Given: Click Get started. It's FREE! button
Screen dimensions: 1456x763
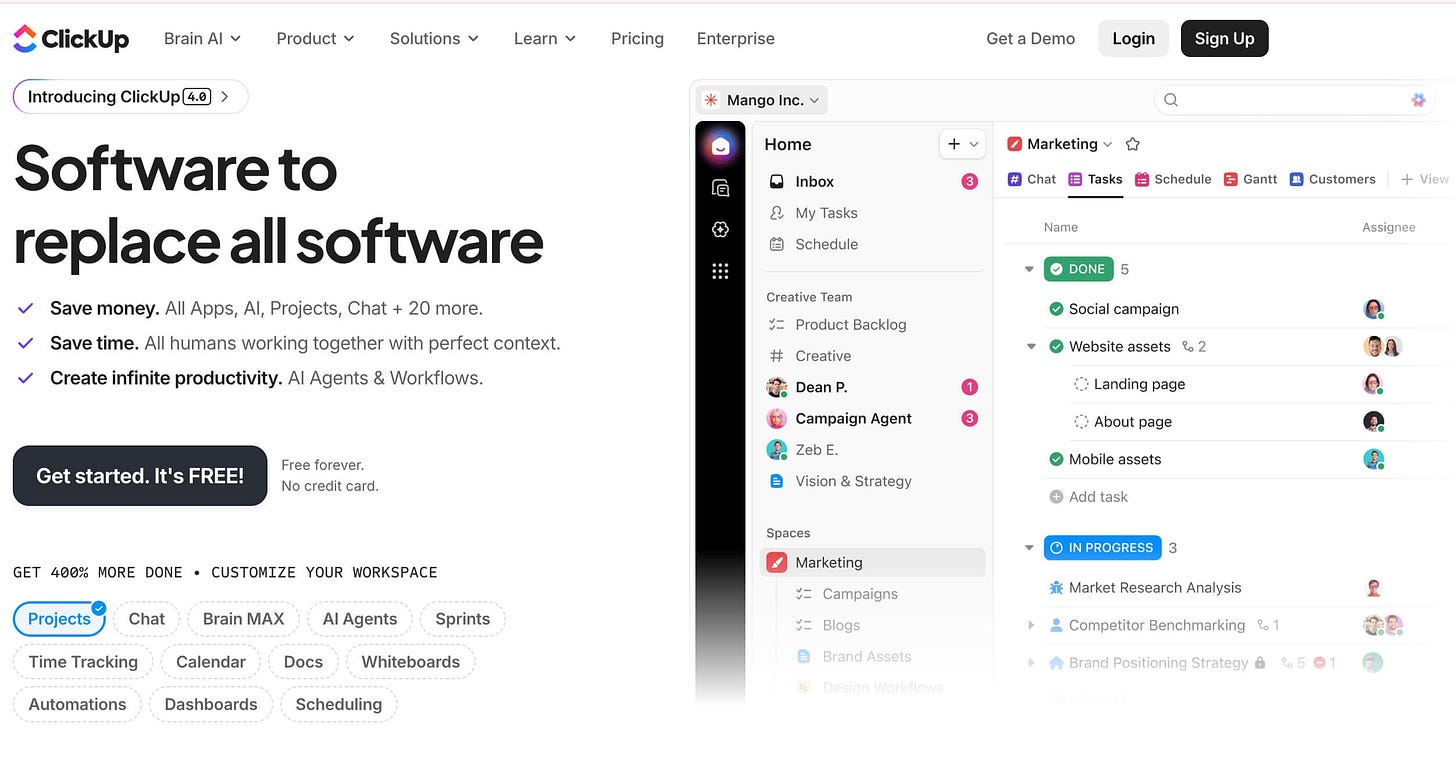Looking at the screenshot, I should pyautogui.click(x=140, y=476).
